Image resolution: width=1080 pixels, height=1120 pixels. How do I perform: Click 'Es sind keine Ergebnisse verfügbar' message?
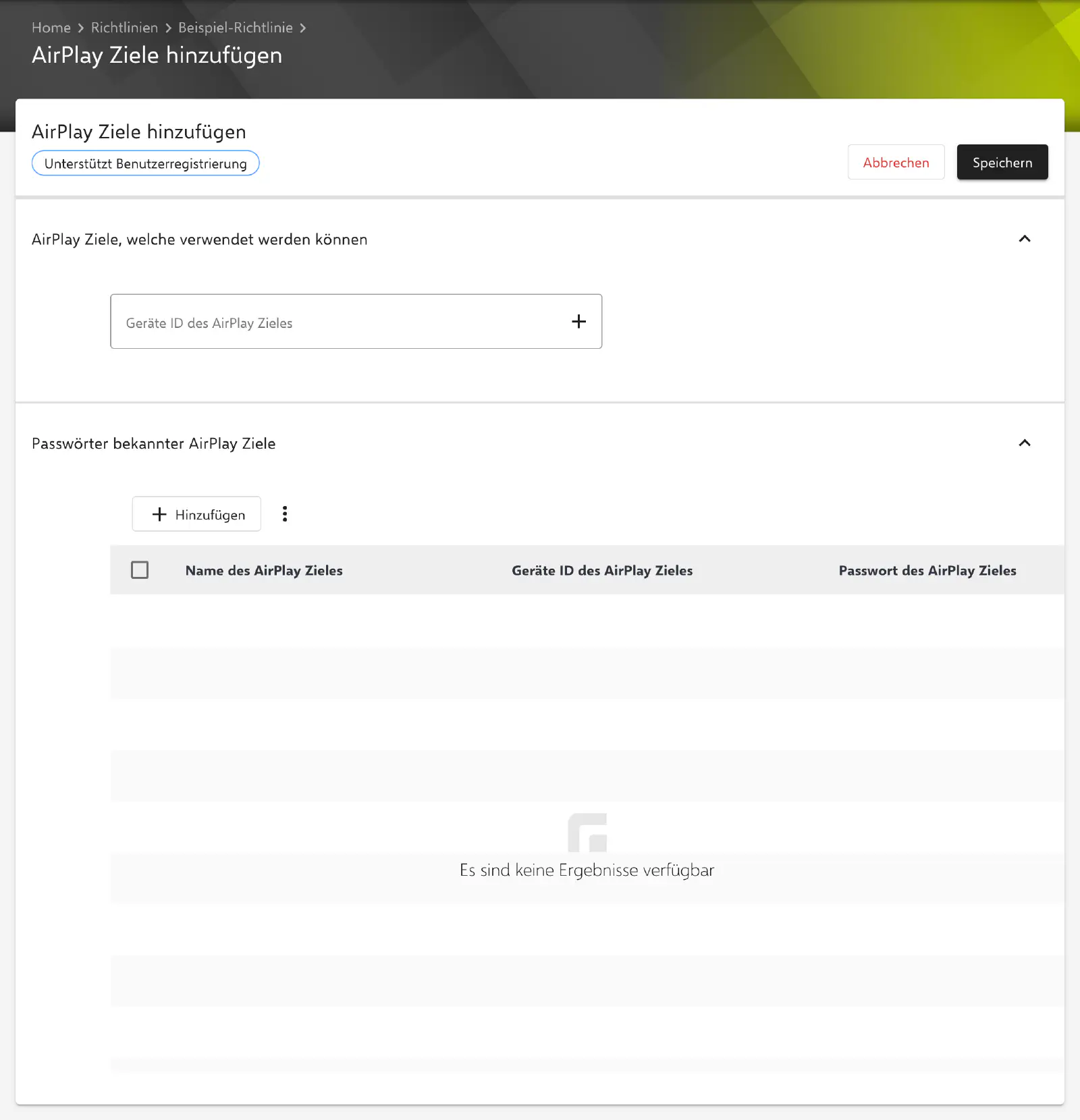(x=587, y=870)
